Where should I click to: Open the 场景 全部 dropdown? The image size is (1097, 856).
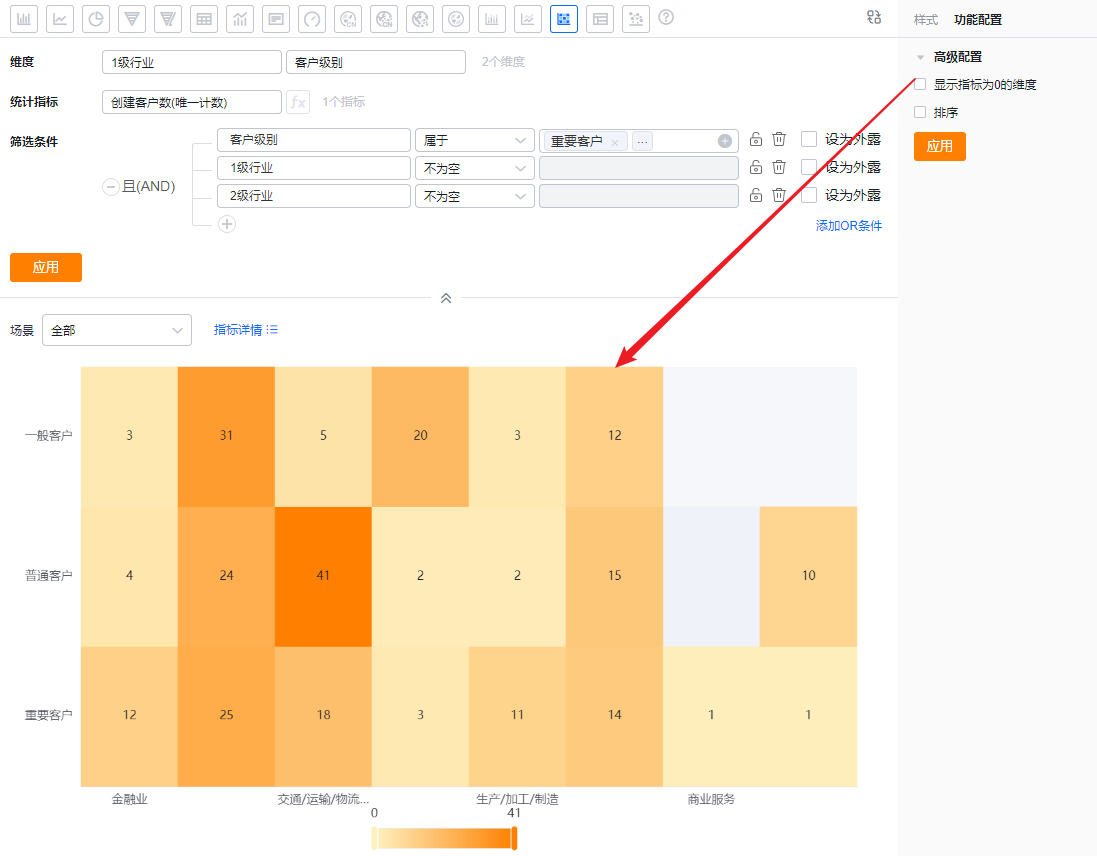tap(117, 330)
